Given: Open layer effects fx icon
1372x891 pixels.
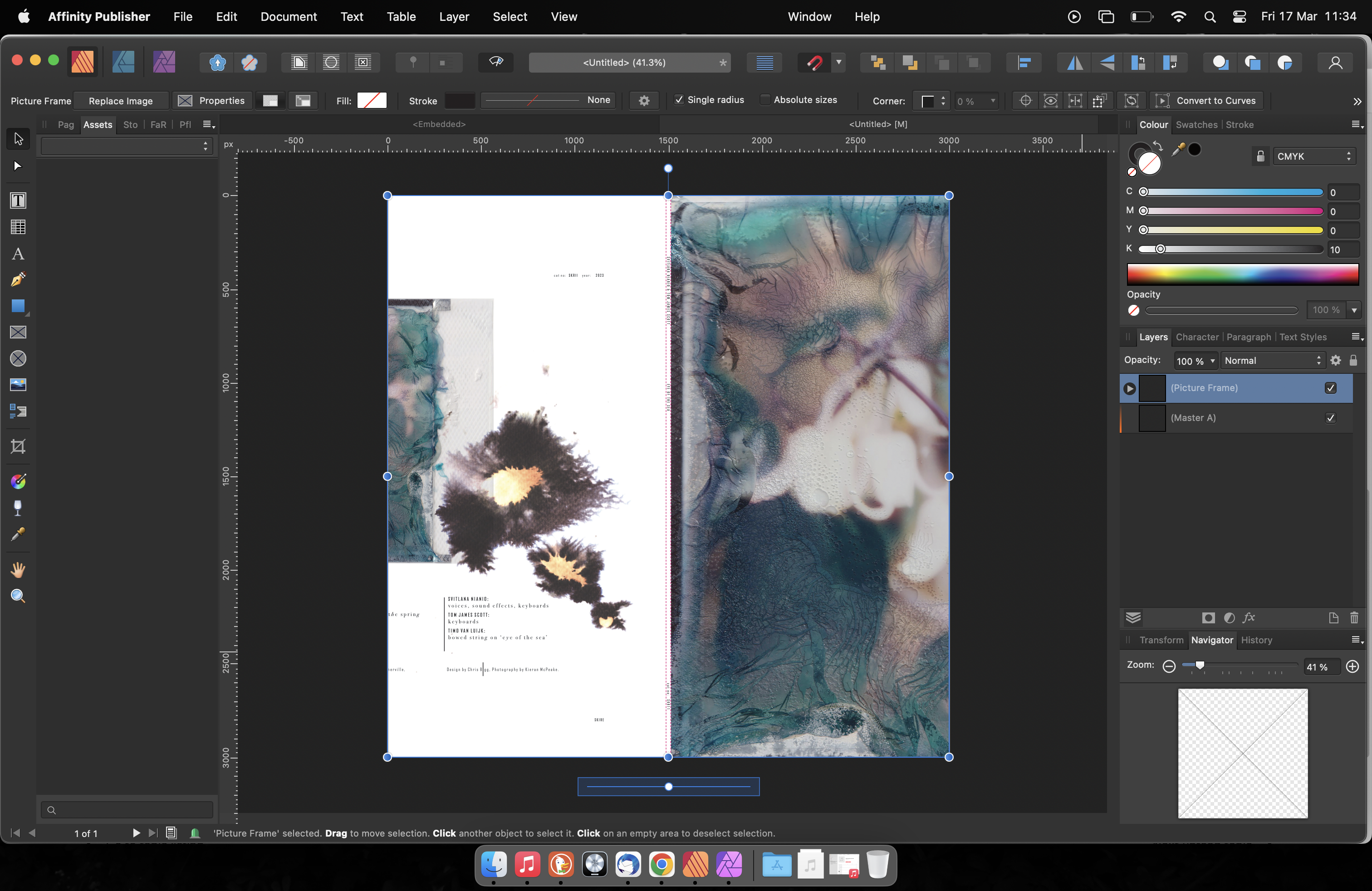Looking at the screenshot, I should (1249, 618).
